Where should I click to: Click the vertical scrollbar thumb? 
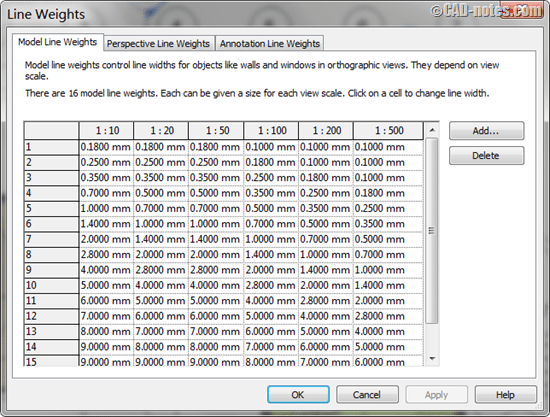point(432,231)
